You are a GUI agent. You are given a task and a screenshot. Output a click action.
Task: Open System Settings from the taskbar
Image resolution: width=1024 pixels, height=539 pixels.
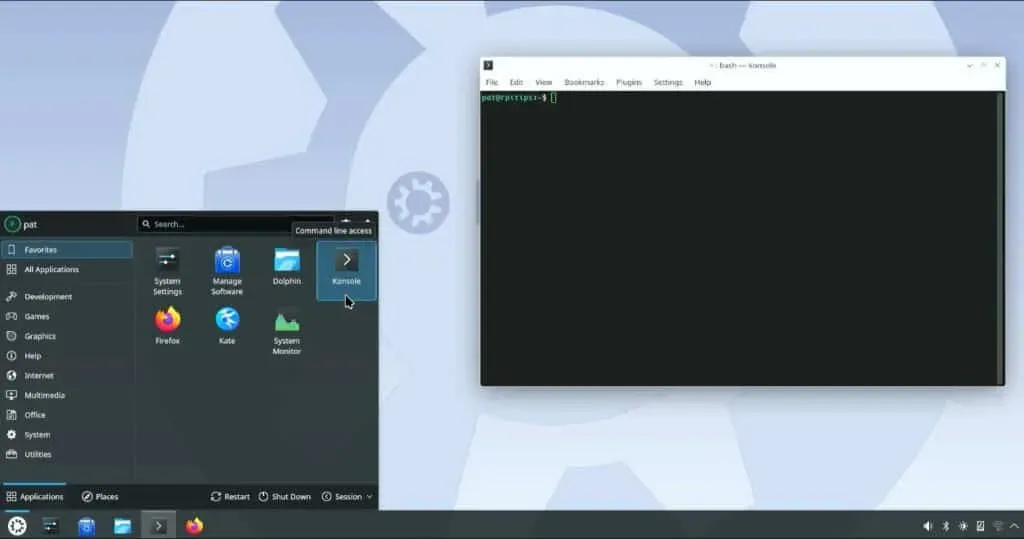(x=50, y=526)
